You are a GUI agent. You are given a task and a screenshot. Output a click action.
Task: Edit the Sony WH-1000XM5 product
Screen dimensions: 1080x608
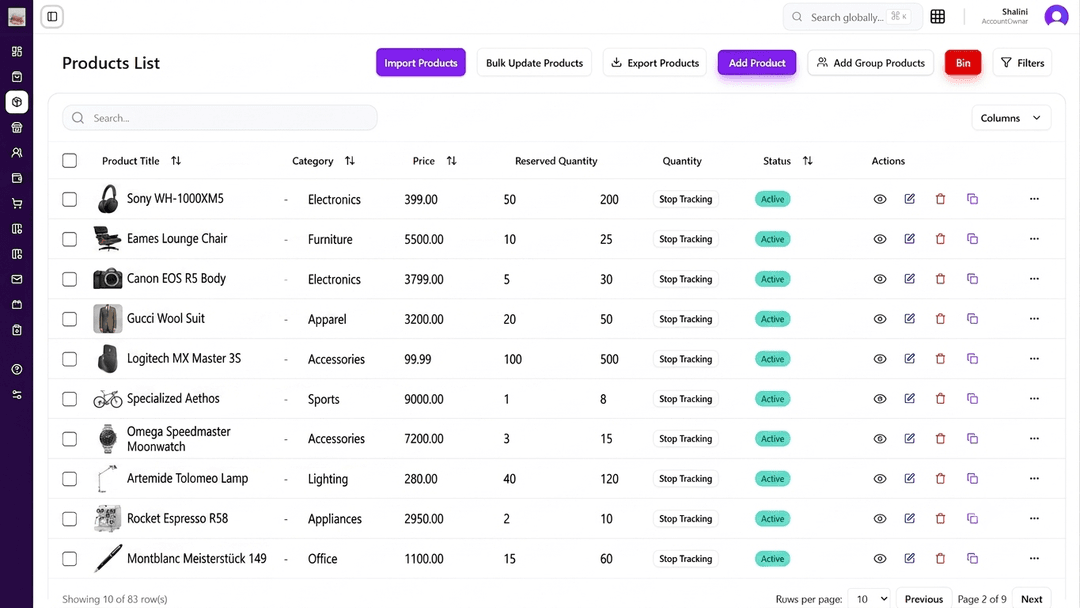[x=910, y=199]
